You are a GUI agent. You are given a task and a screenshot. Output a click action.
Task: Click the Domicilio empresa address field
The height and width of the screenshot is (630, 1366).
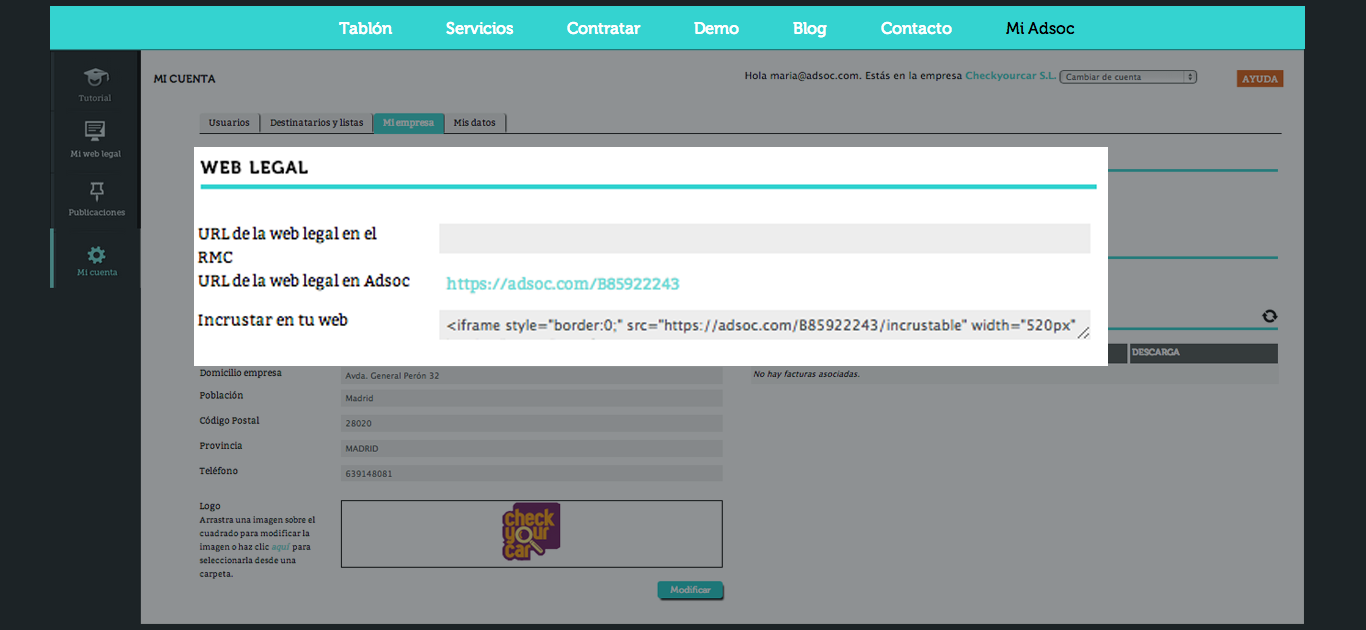pos(531,375)
